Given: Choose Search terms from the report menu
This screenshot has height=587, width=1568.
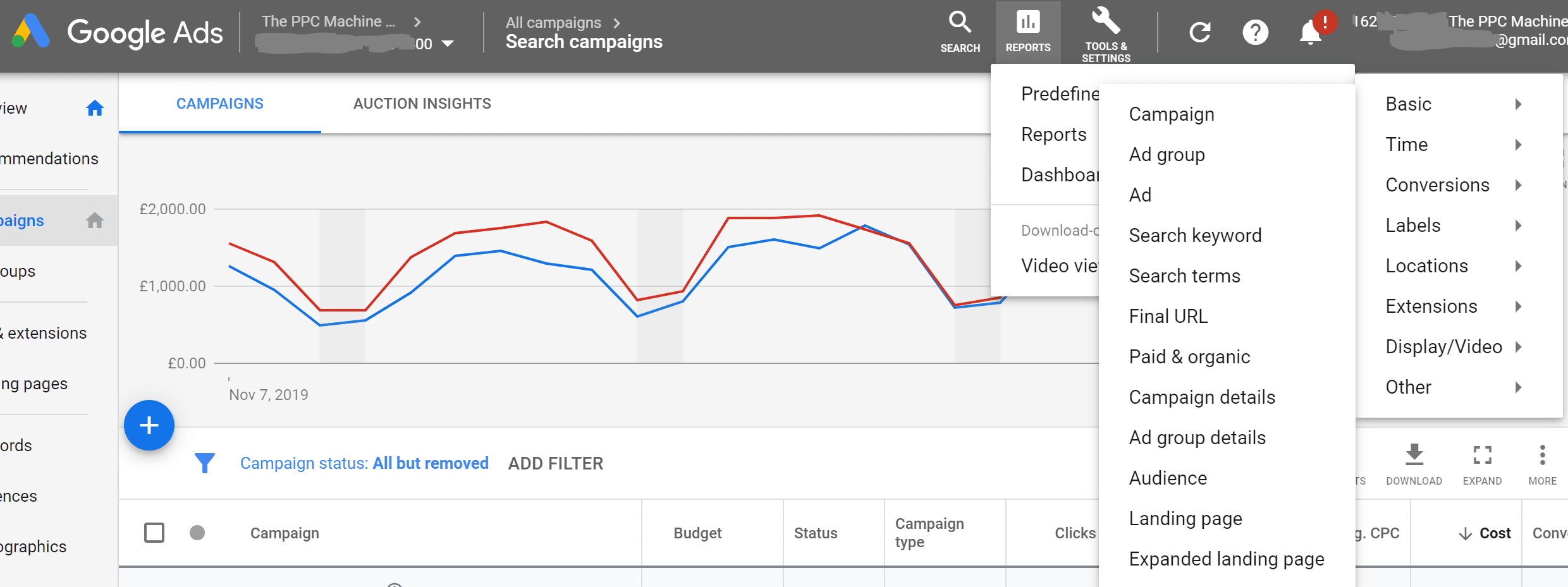Looking at the screenshot, I should click(1184, 276).
